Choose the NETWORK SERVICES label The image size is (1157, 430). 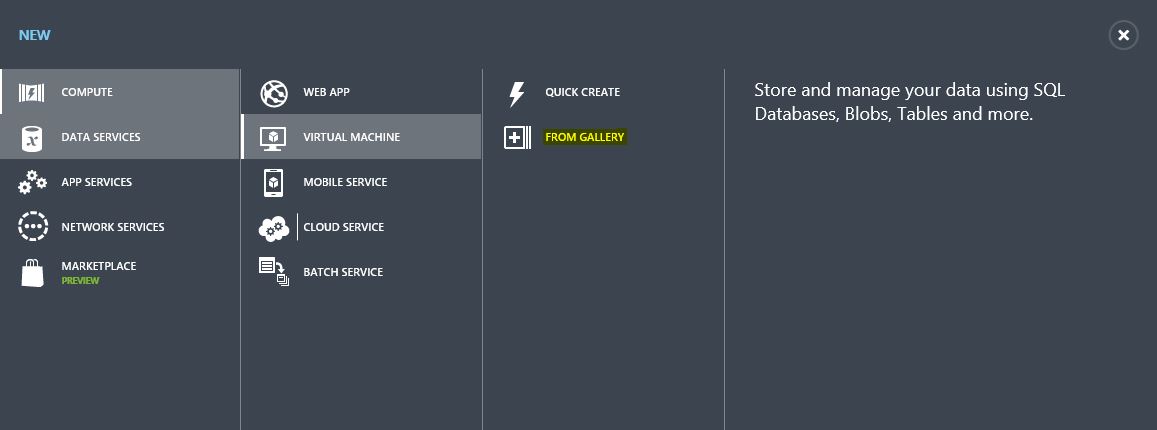(113, 227)
